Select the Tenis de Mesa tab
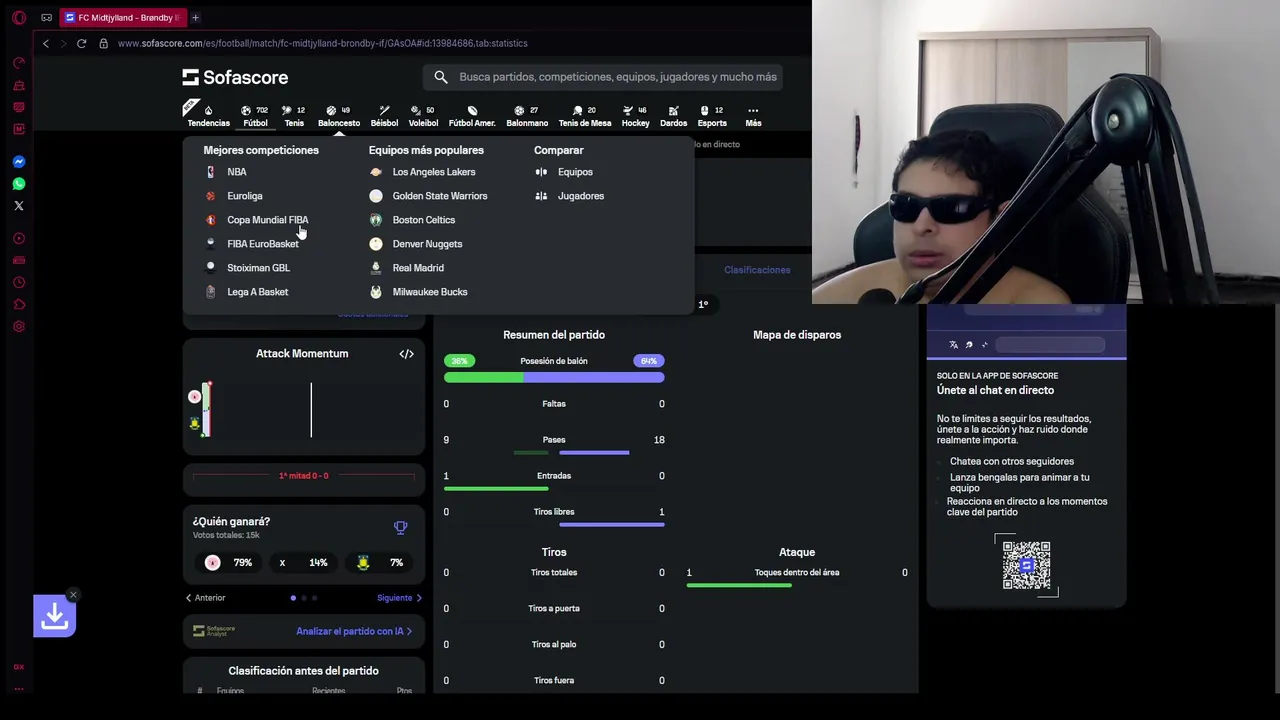The image size is (1280, 720). [585, 116]
